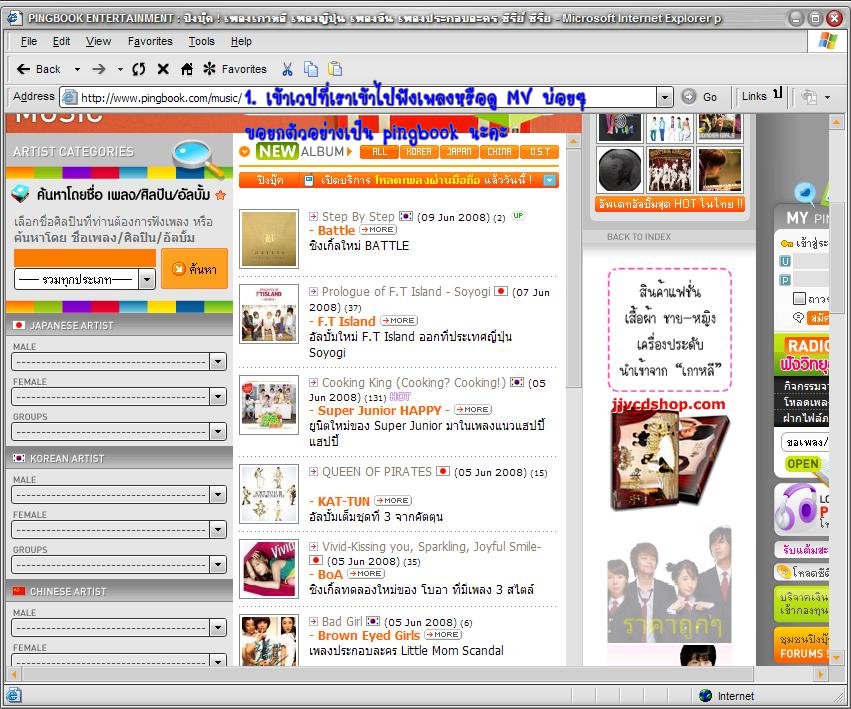Open the F.T Island artist link
The height and width of the screenshot is (709, 851).
(346, 321)
